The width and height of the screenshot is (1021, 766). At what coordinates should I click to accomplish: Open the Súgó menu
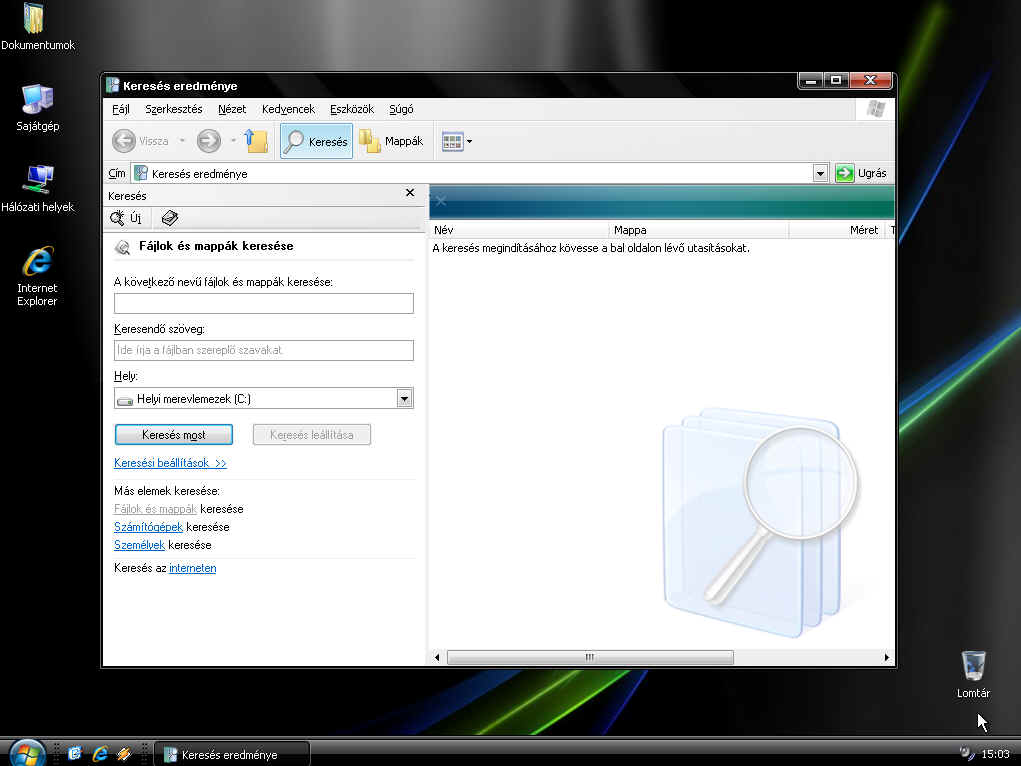click(x=401, y=109)
